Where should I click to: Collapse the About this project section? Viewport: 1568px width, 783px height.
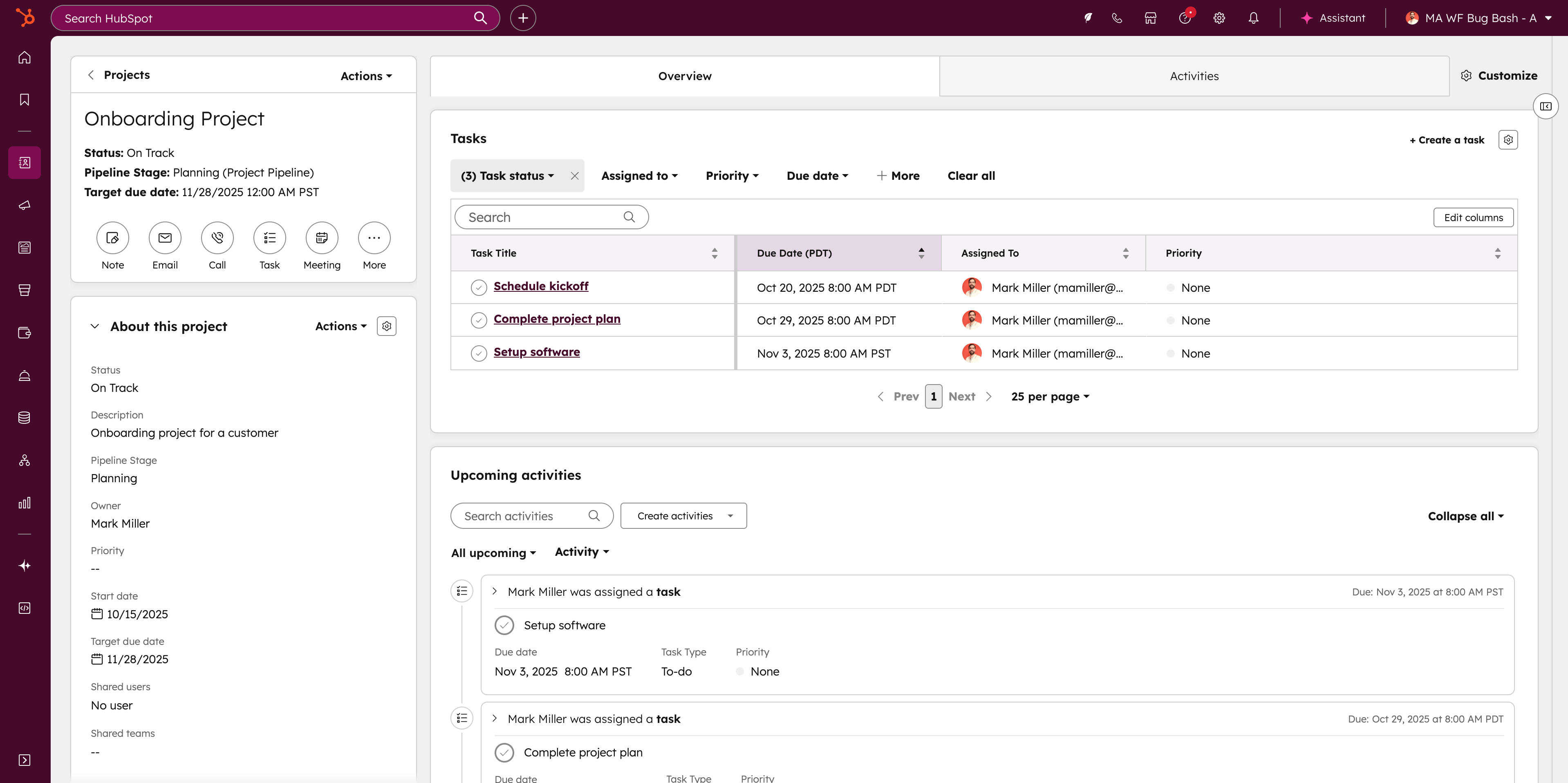coord(95,327)
